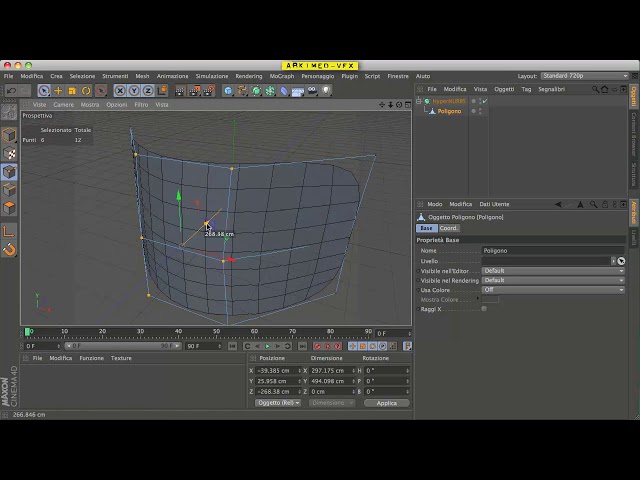
Task: Click the Livello picker arrow icon
Action: pyautogui.click(x=621, y=261)
